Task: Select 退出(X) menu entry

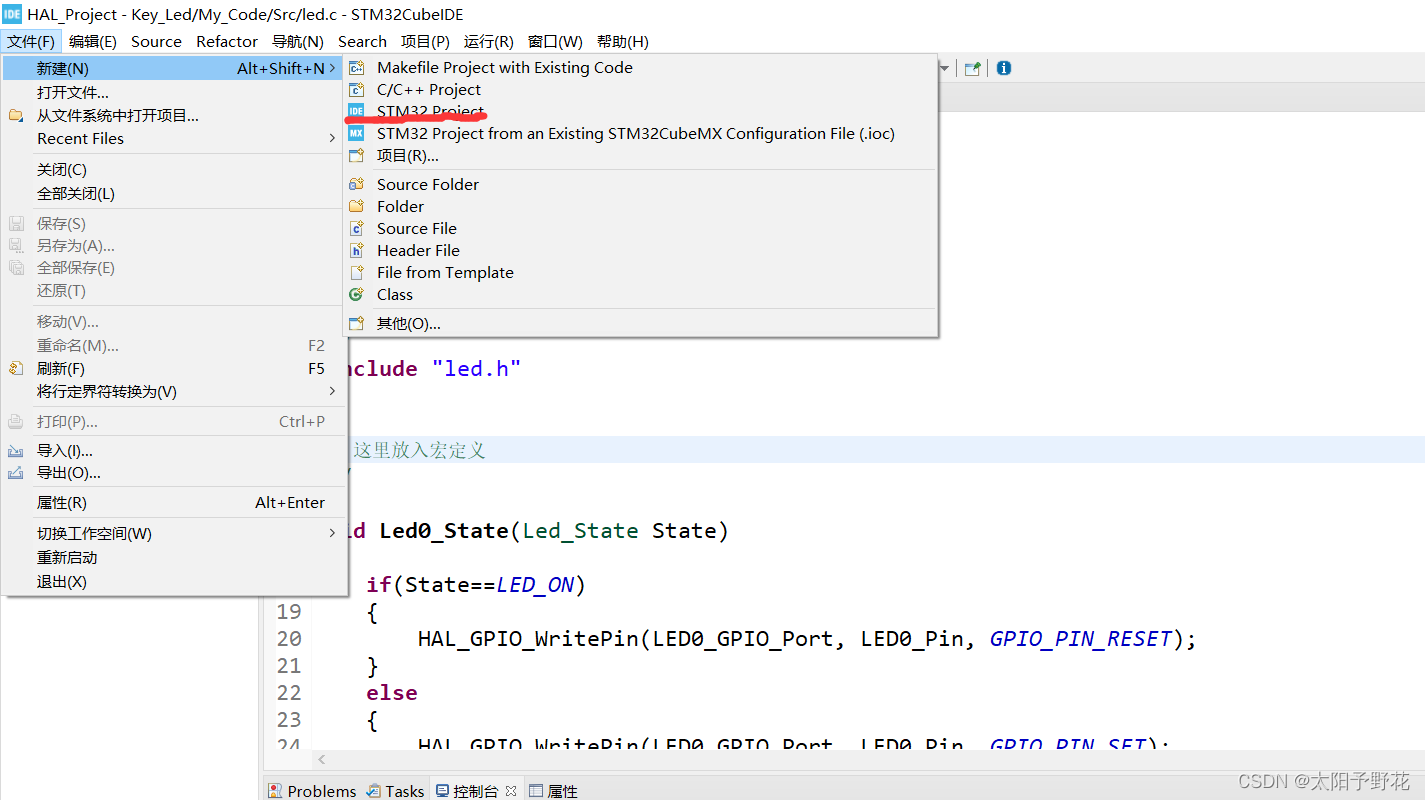Action: tap(174, 581)
